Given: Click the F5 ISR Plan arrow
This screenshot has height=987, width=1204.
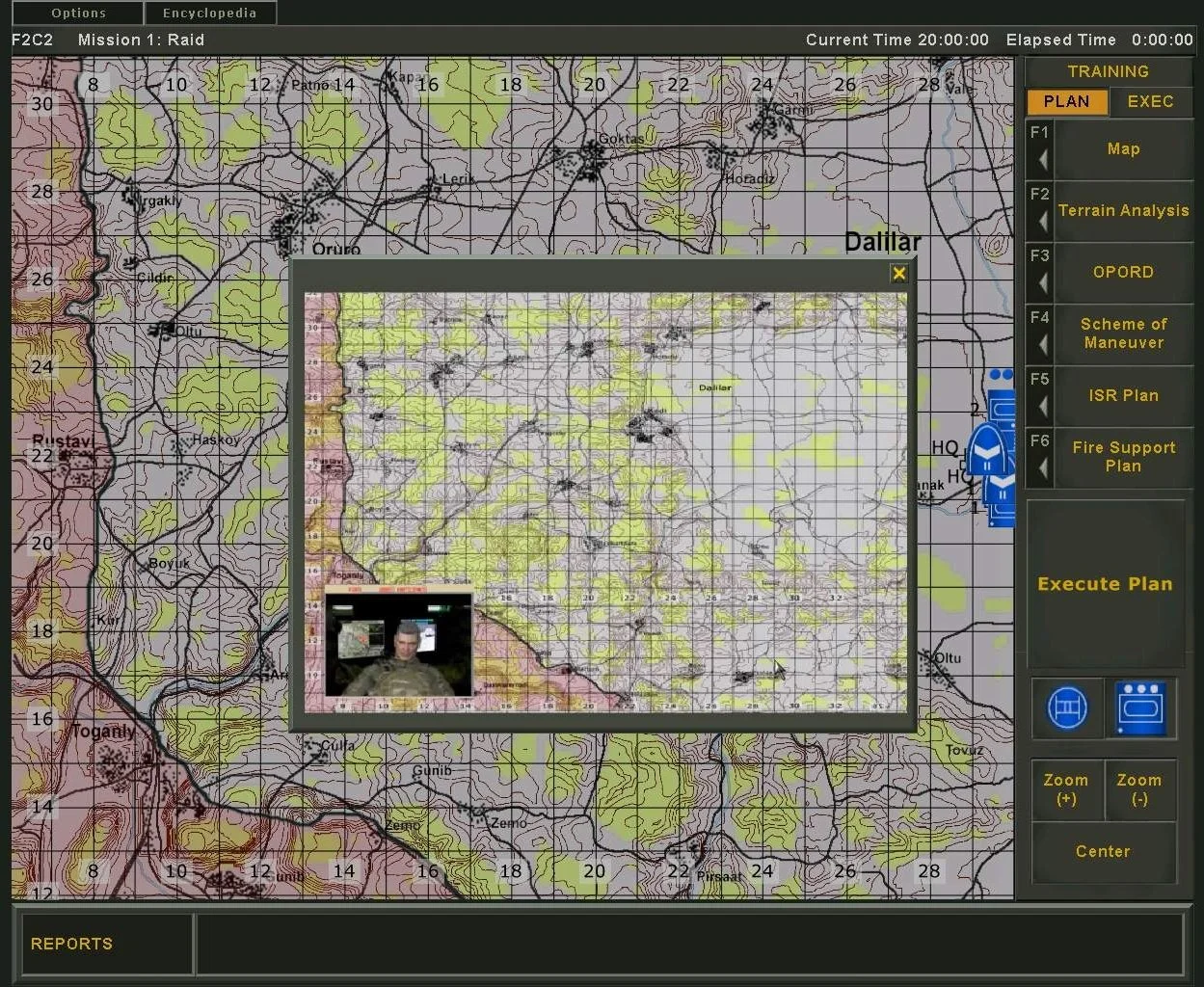Looking at the screenshot, I should (x=1042, y=407).
